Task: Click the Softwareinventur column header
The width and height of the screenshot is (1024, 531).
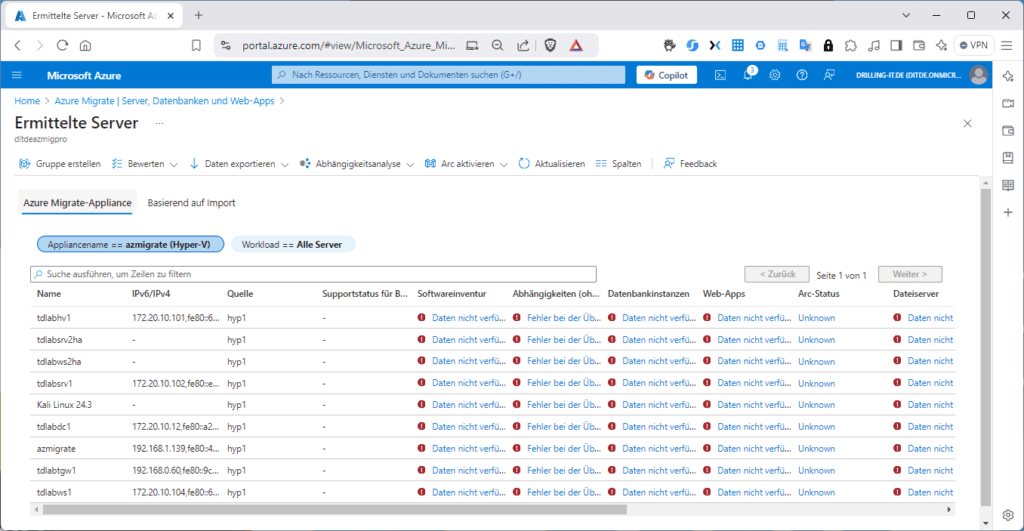Action: click(452, 294)
